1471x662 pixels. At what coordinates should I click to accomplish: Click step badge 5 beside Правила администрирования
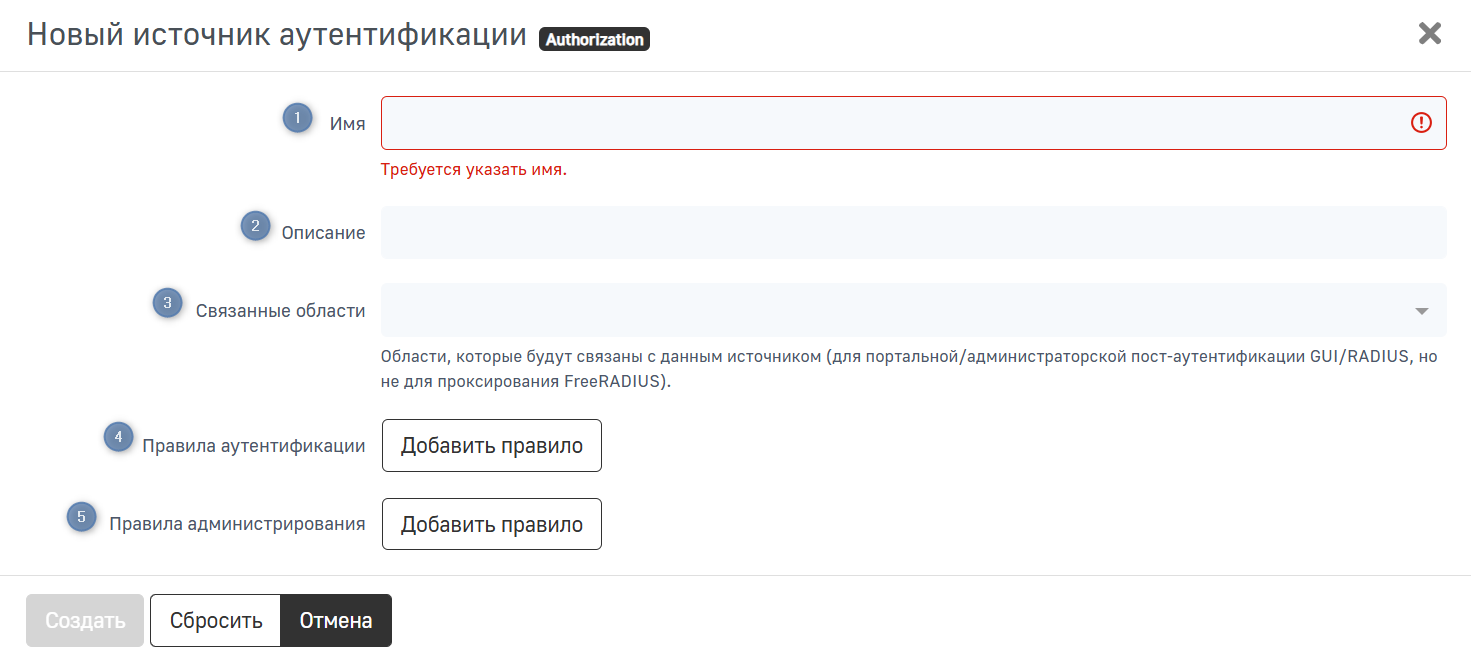click(x=82, y=517)
